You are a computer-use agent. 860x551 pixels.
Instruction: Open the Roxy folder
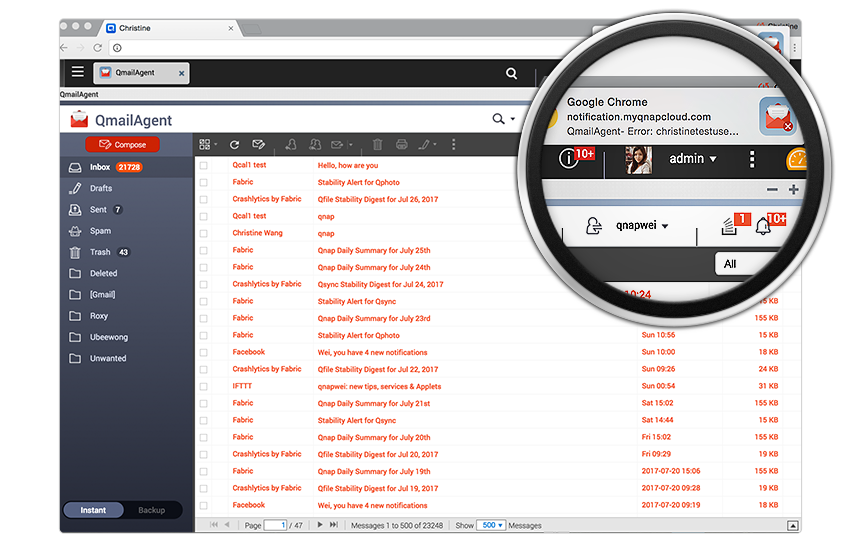(x=127, y=316)
